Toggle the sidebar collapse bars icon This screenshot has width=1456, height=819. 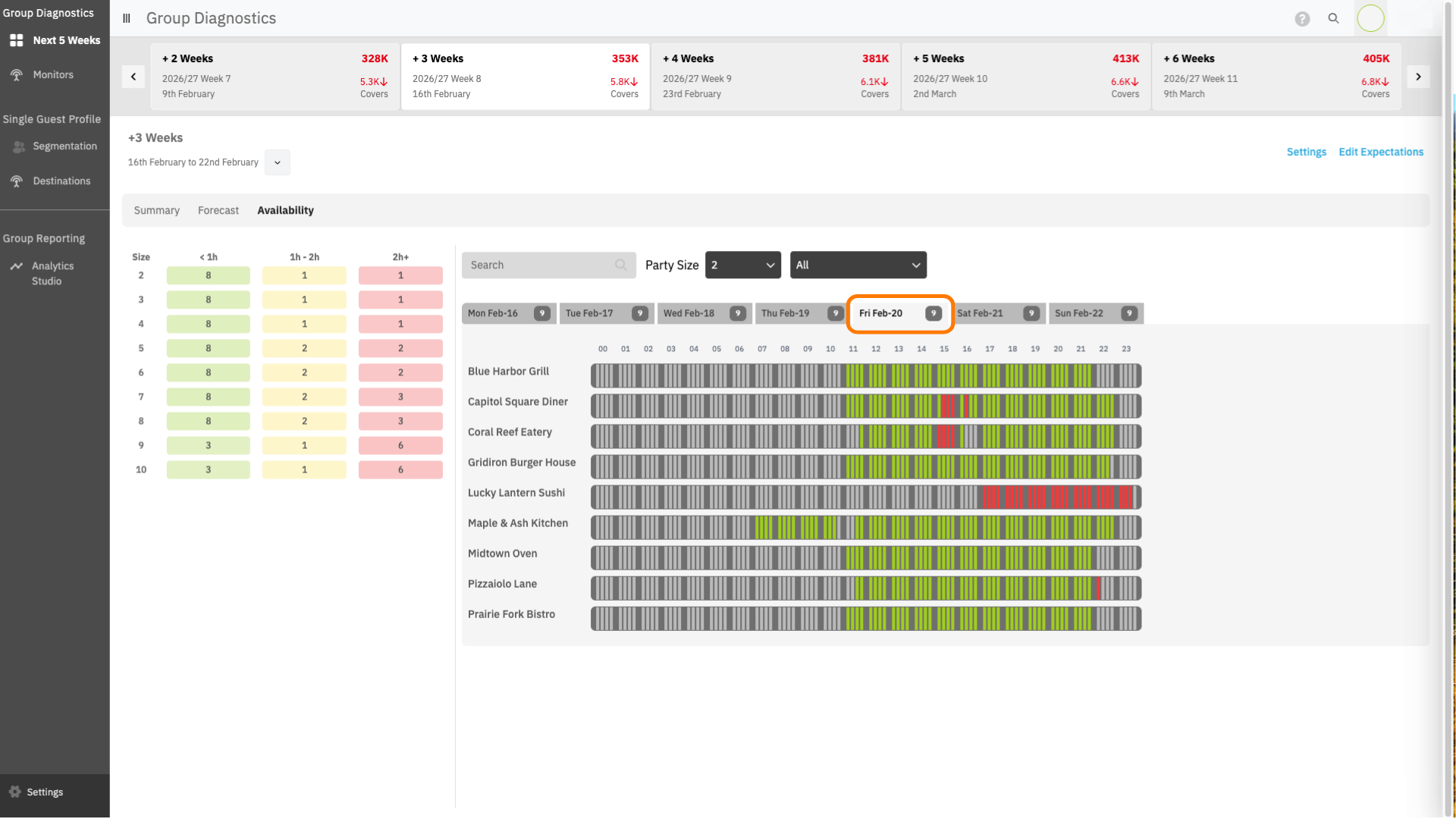click(127, 18)
